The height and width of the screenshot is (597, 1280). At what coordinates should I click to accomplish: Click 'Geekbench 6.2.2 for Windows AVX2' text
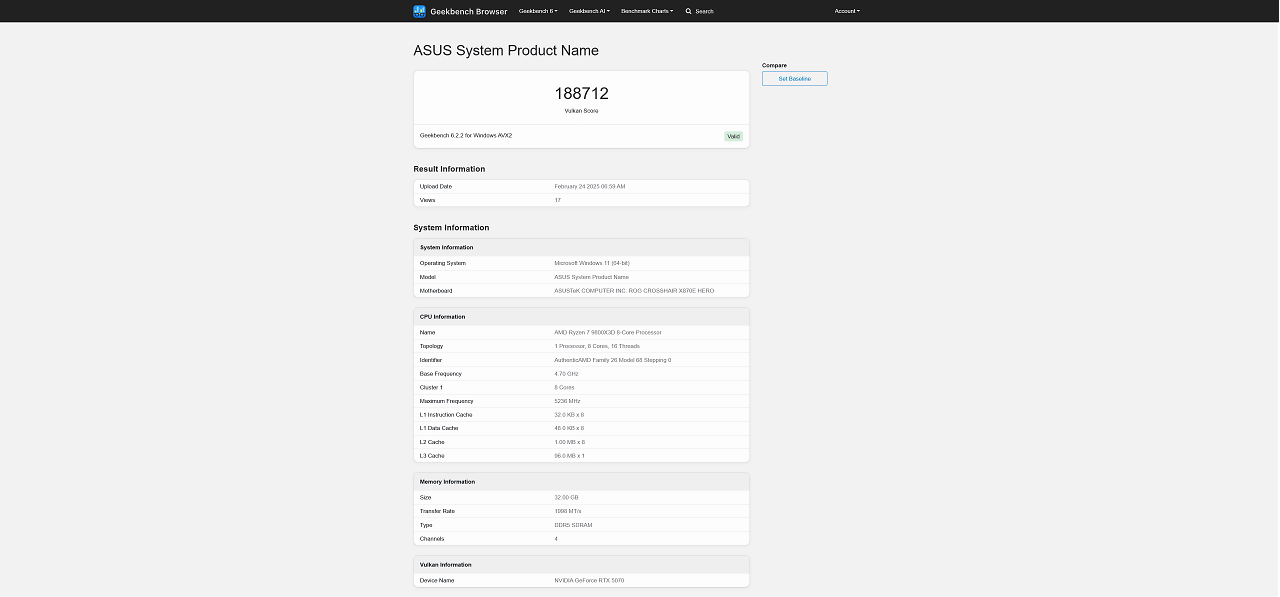click(x=466, y=135)
